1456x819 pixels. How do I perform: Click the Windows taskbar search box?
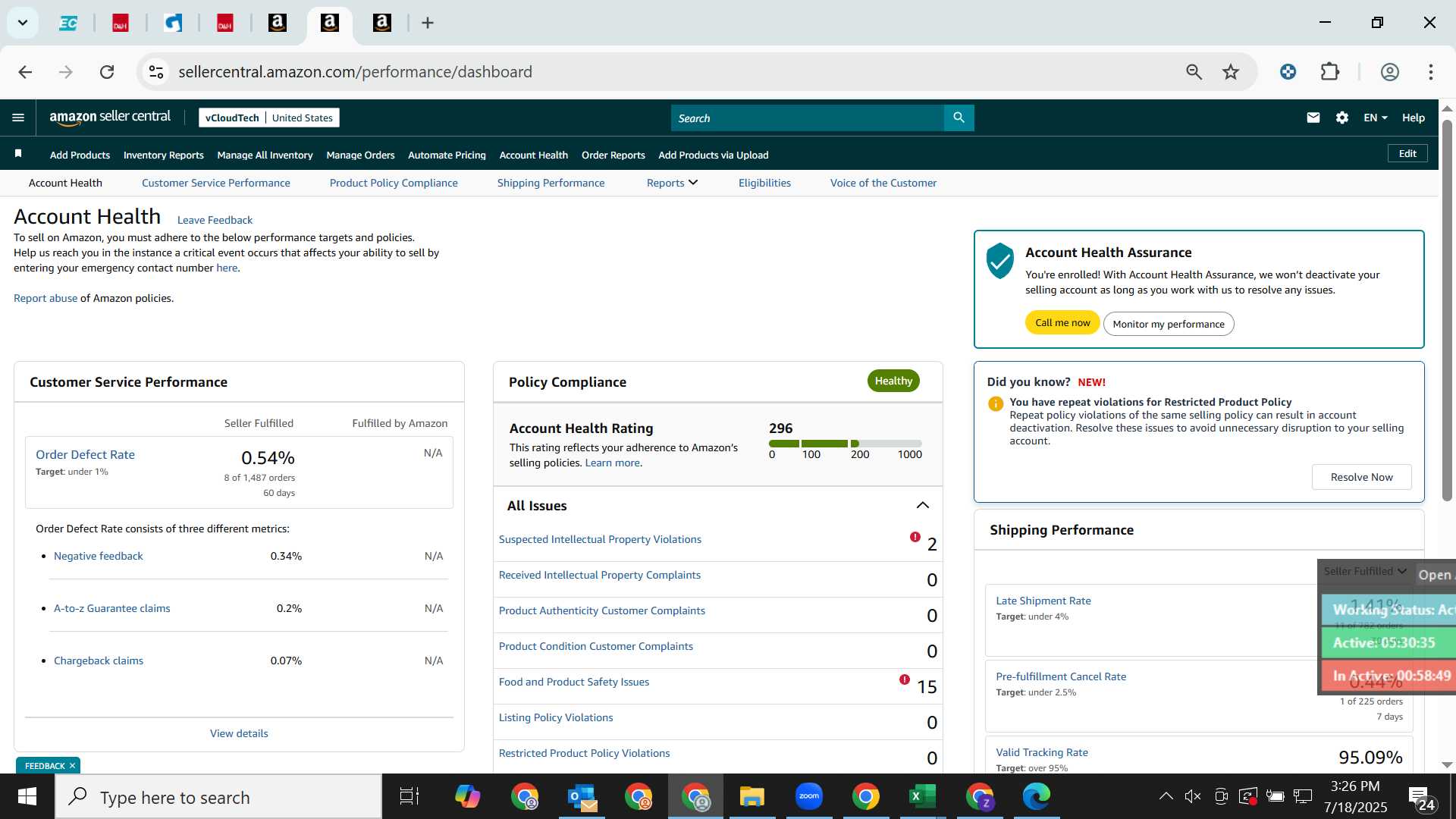pos(218,796)
